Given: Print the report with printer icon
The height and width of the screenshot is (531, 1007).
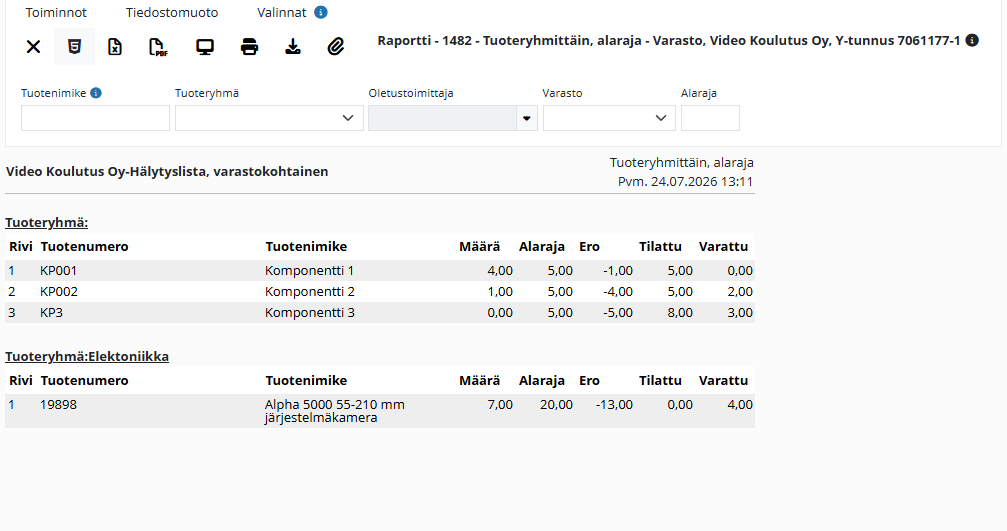Looking at the screenshot, I should (x=249, y=47).
